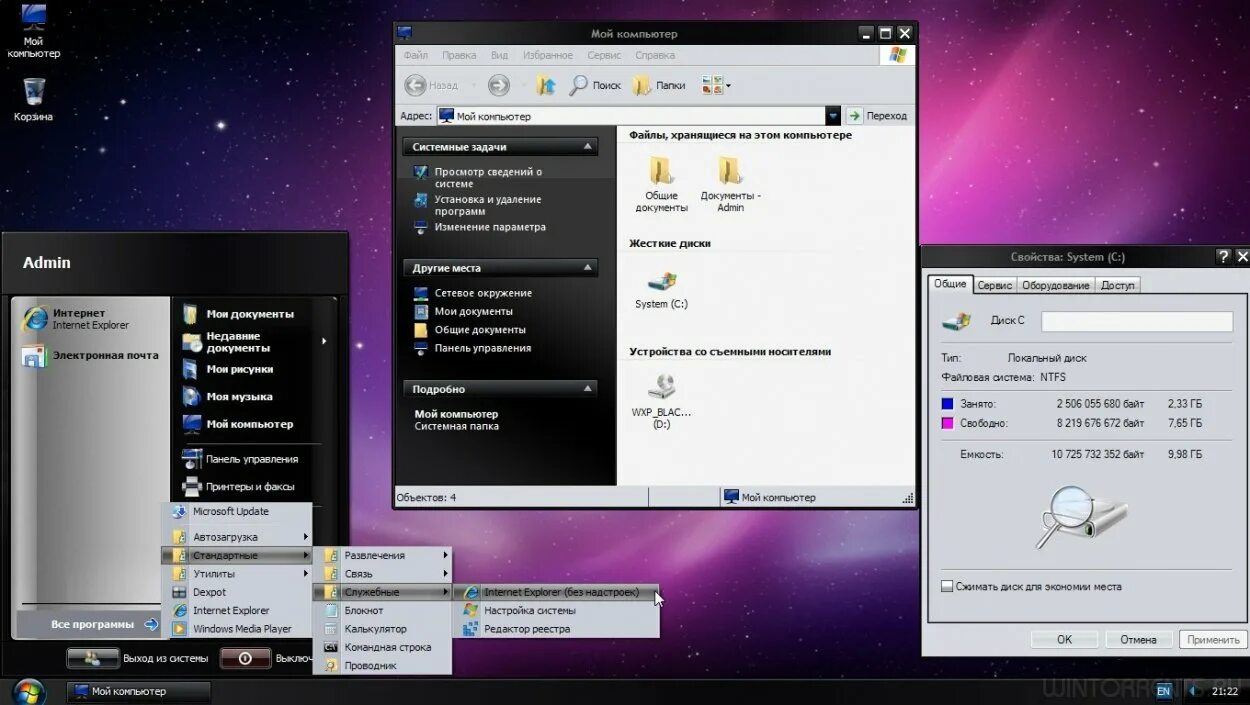Open the Избранное menu

click(547, 56)
